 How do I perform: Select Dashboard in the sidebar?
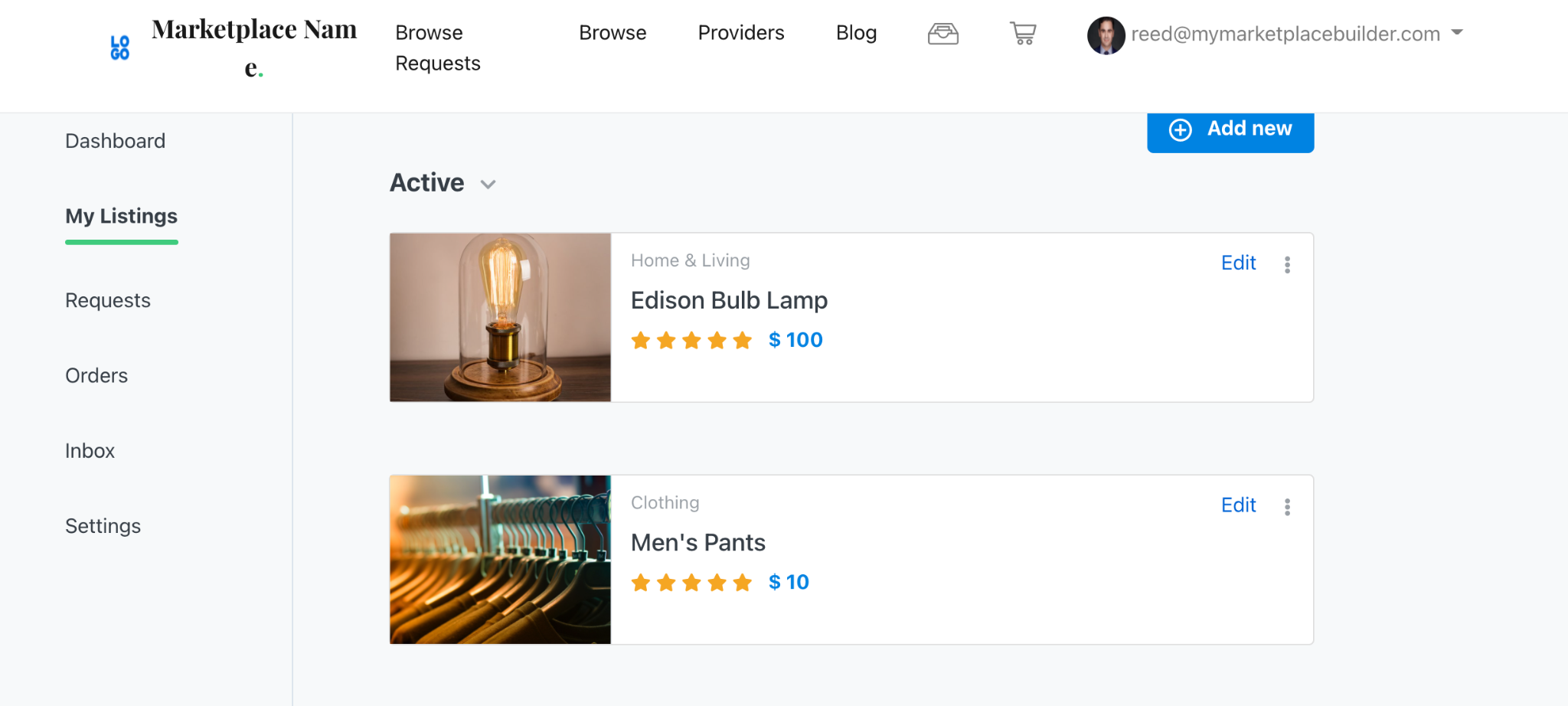pos(115,141)
